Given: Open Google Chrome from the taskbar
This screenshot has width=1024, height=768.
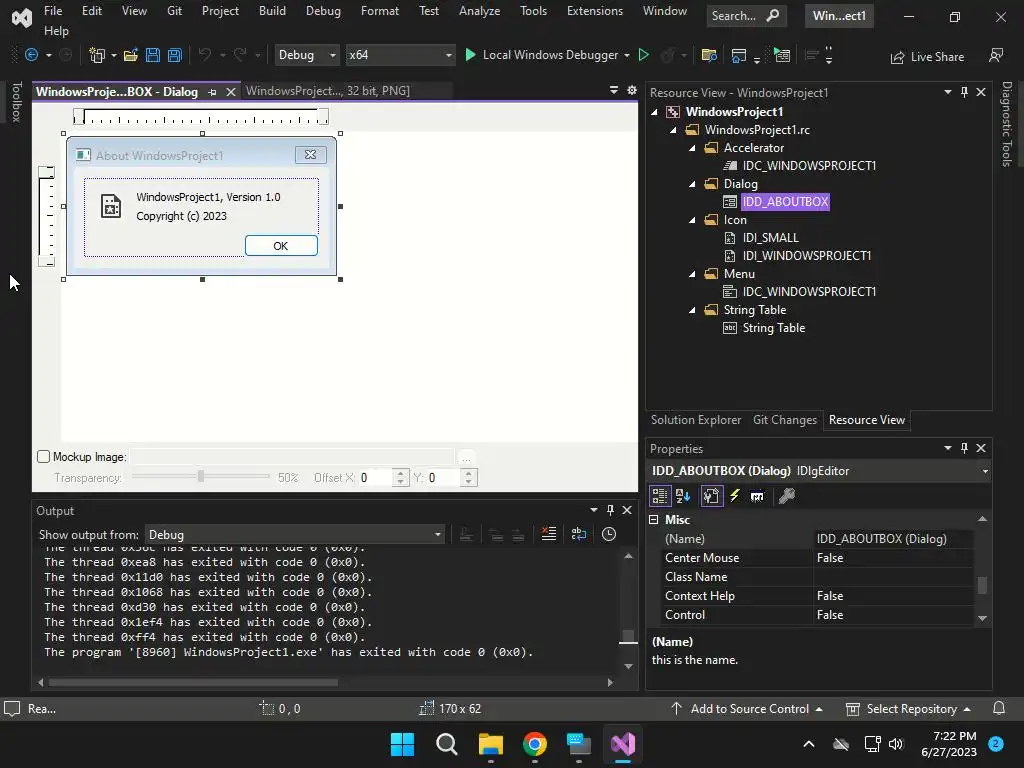Looking at the screenshot, I should click(535, 744).
